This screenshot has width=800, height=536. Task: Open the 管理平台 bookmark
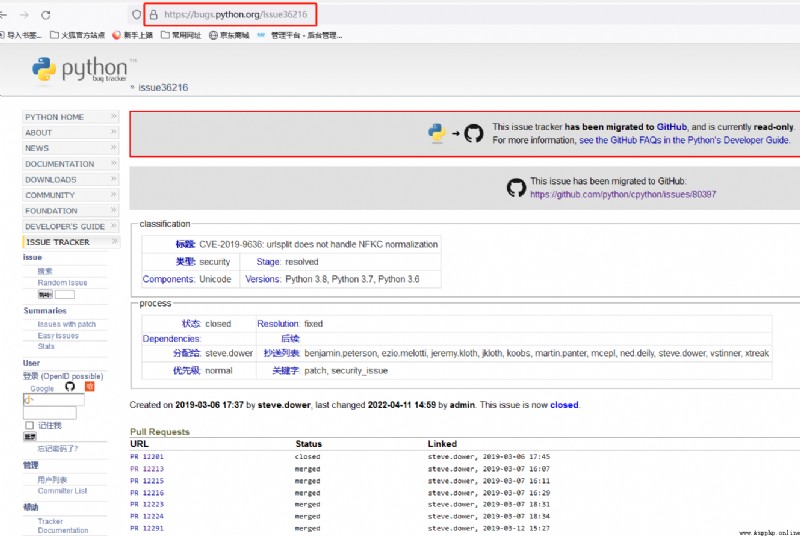pyautogui.click(x=300, y=35)
